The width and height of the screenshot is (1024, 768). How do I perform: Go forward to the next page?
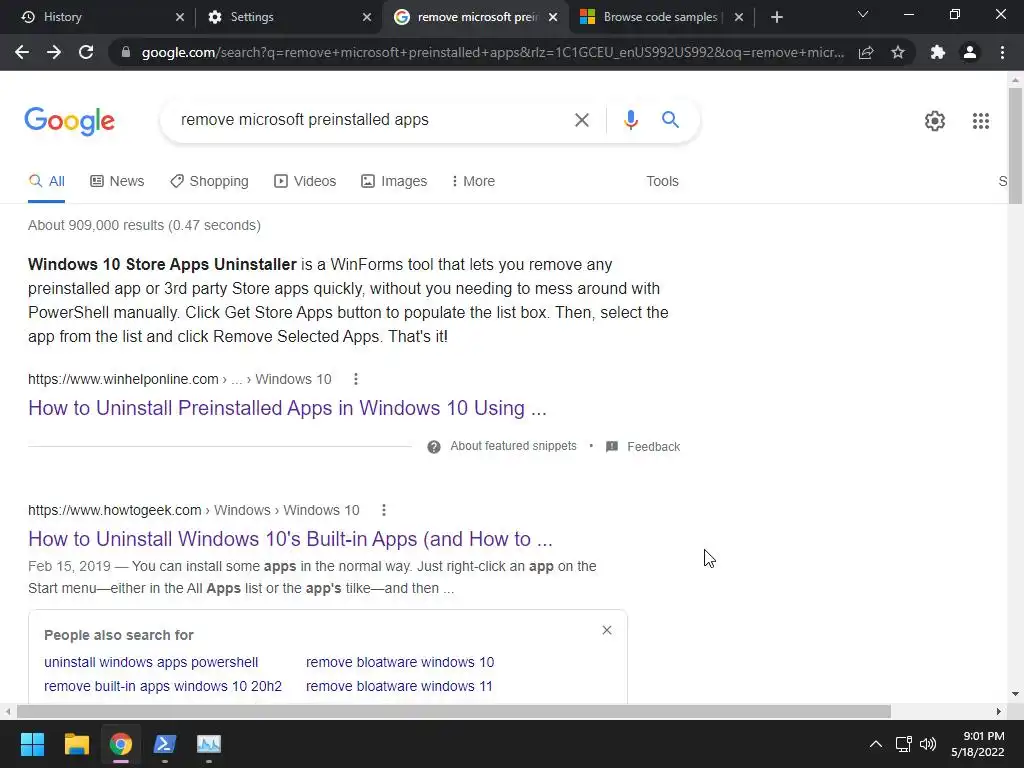click(x=54, y=52)
